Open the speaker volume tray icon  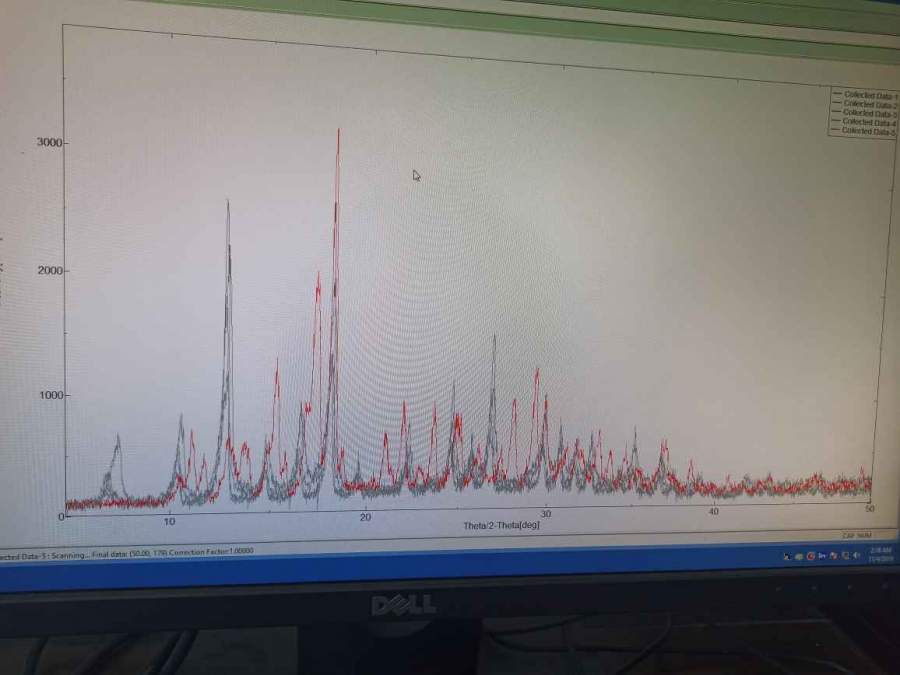(x=856, y=555)
